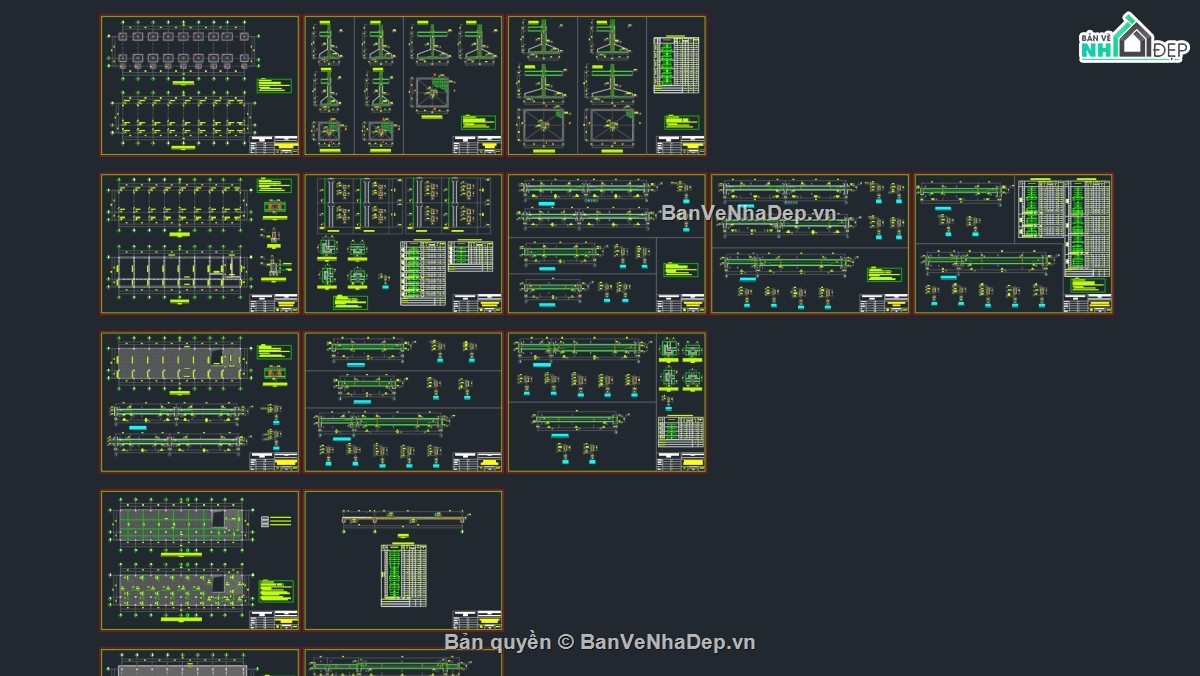The height and width of the screenshot is (676, 1200).
Task: Select fourth sheet in second row
Action: tap(810, 244)
